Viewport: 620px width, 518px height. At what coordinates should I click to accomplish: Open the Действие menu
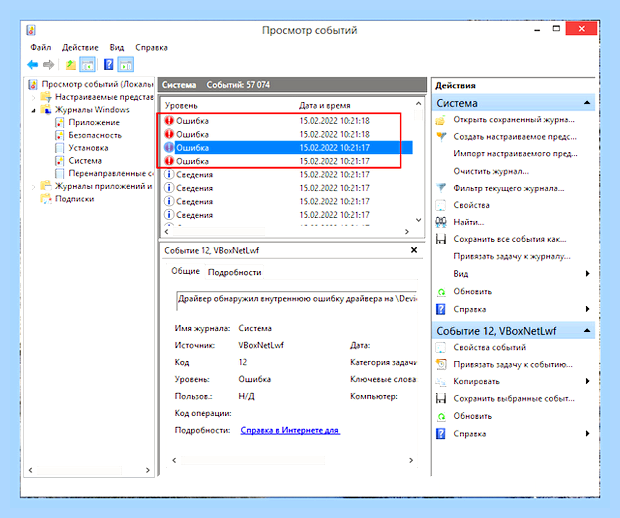pyautogui.click(x=80, y=47)
